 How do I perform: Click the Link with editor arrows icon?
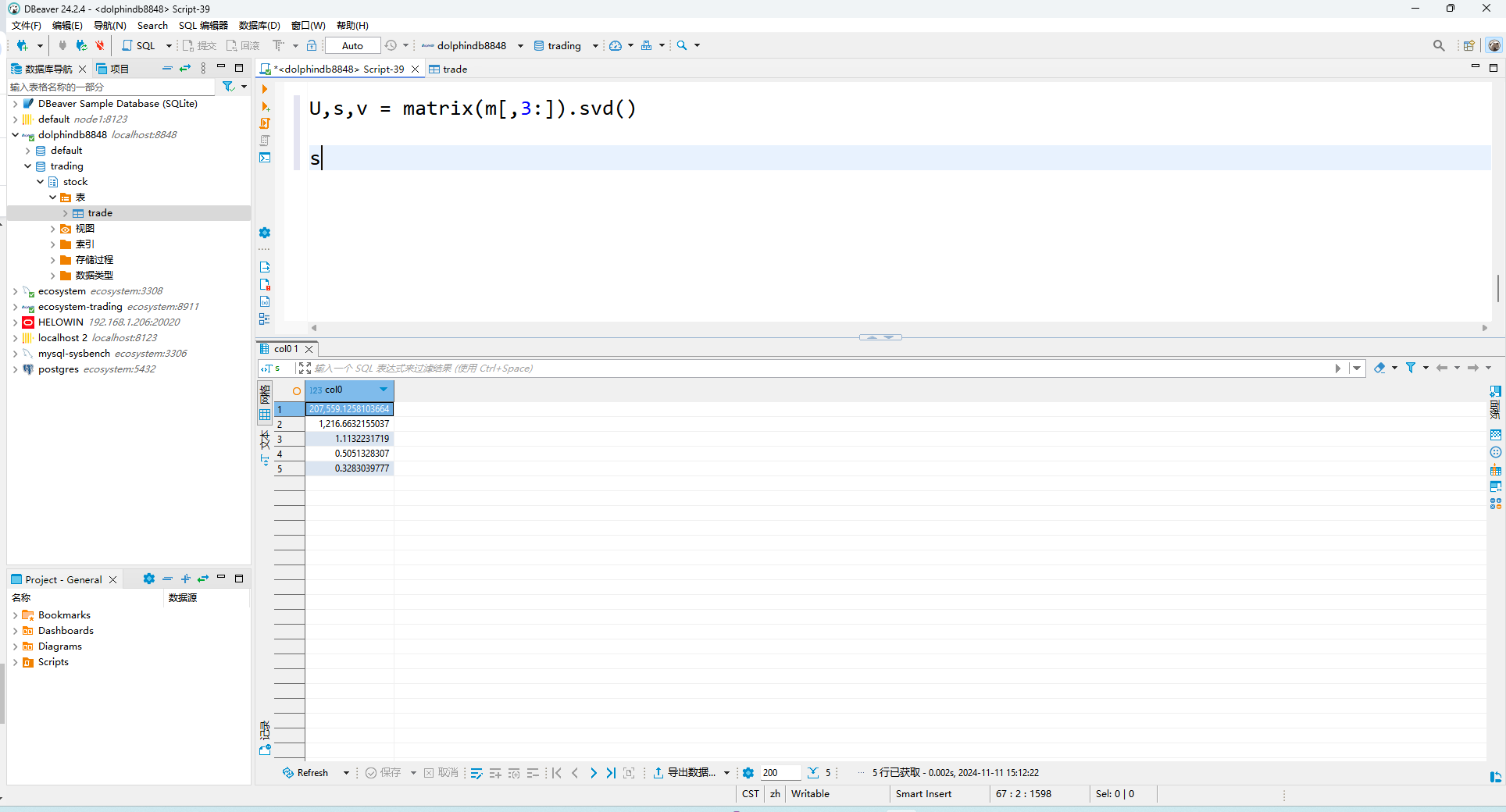(x=185, y=69)
